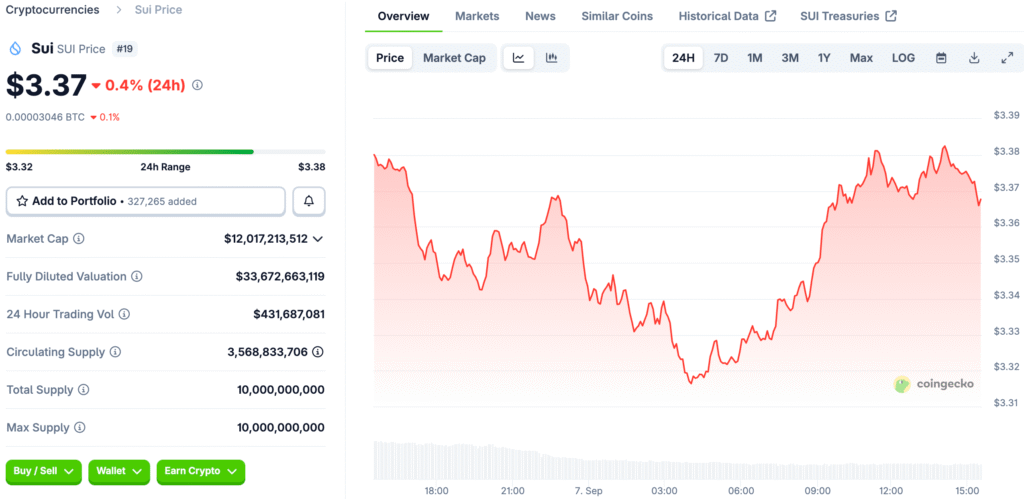Screen dimensions: 1024x499
Task: Open the Earn Crypto dropdown
Action: pos(200,472)
